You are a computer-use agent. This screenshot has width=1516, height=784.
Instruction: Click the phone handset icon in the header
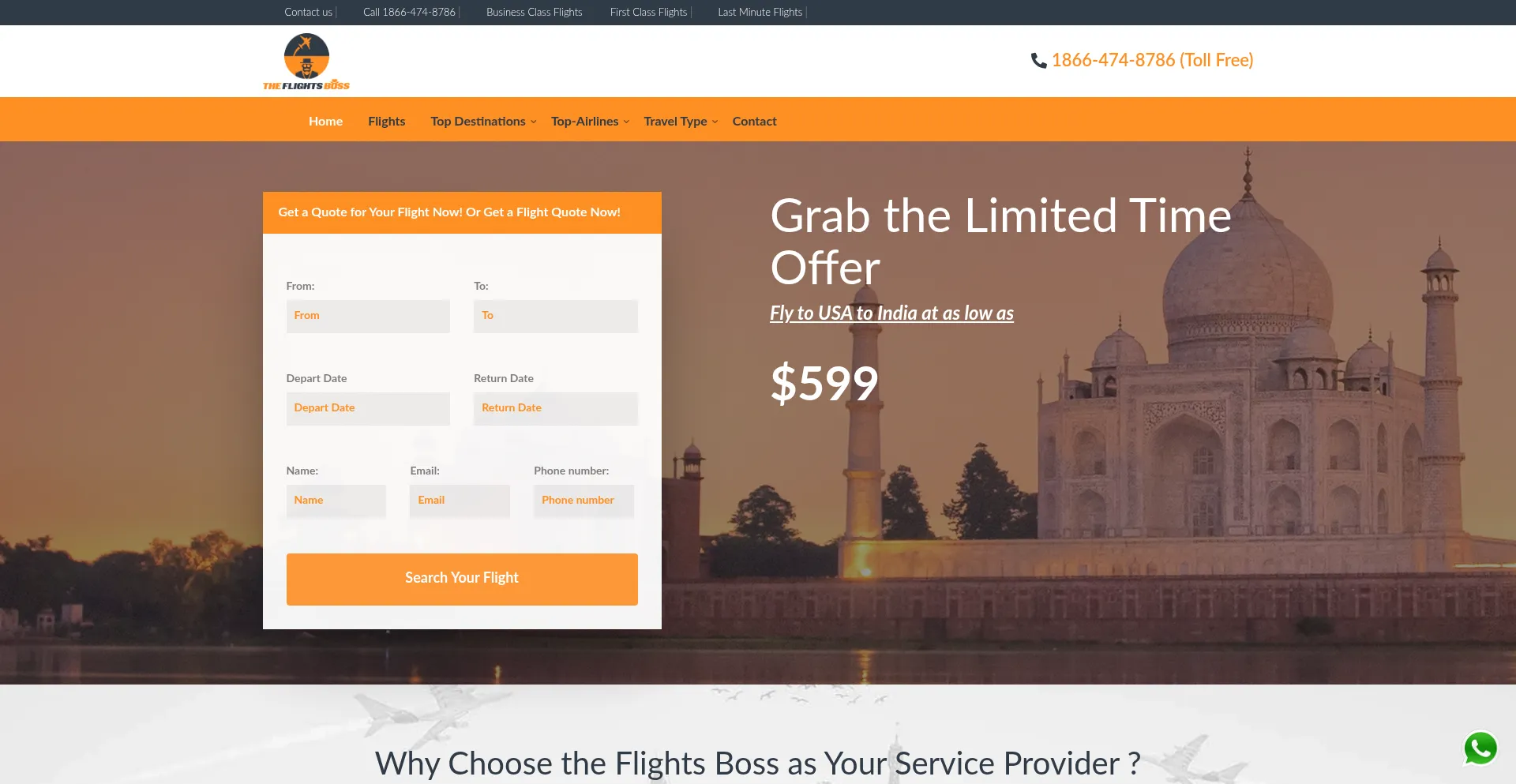tap(1038, 61)
